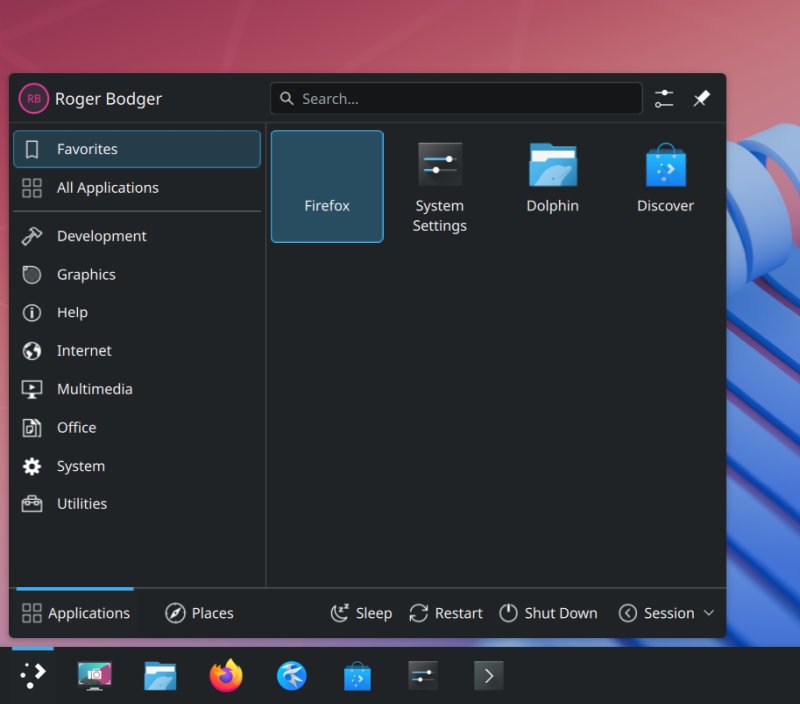Pin the application launcher open

tap(701, 98)
